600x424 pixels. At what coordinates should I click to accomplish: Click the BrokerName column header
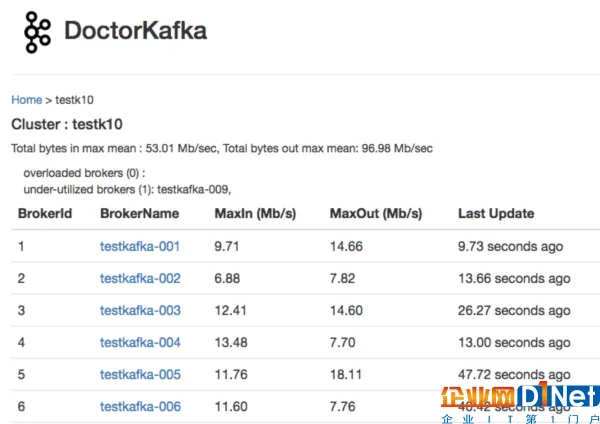point(139,213)
